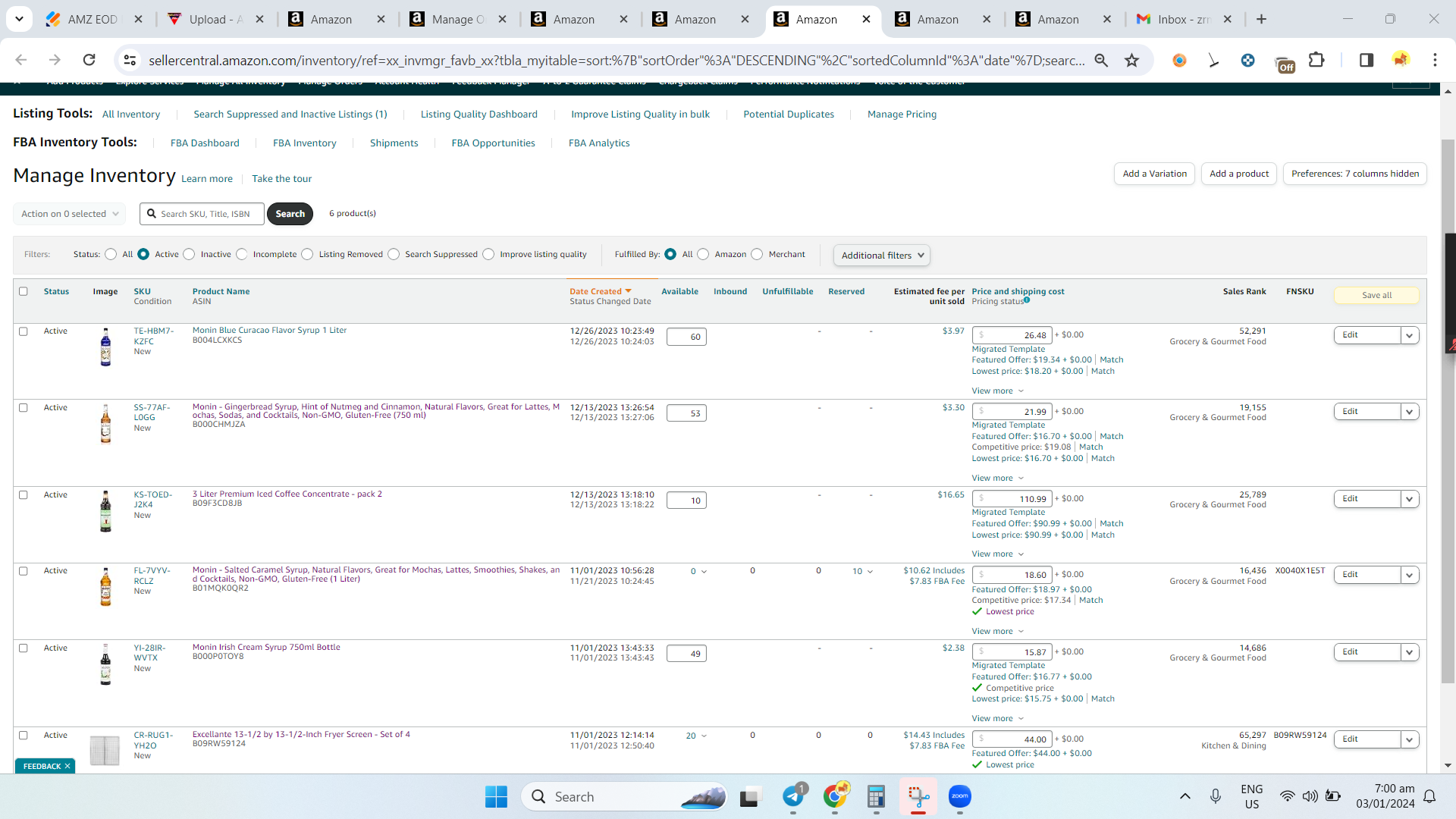1456x819 pixels.
Task: Check the Gingerbread Syrup row checkbox
Action: coord(24,408)
